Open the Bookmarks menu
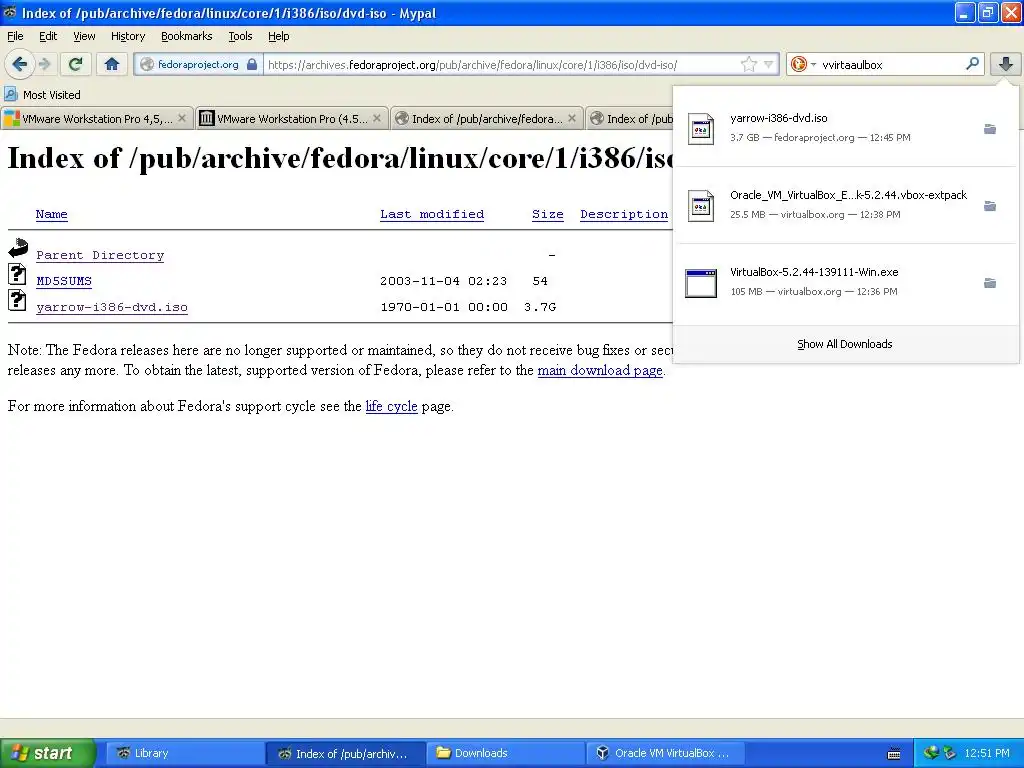 pos(187,36)
